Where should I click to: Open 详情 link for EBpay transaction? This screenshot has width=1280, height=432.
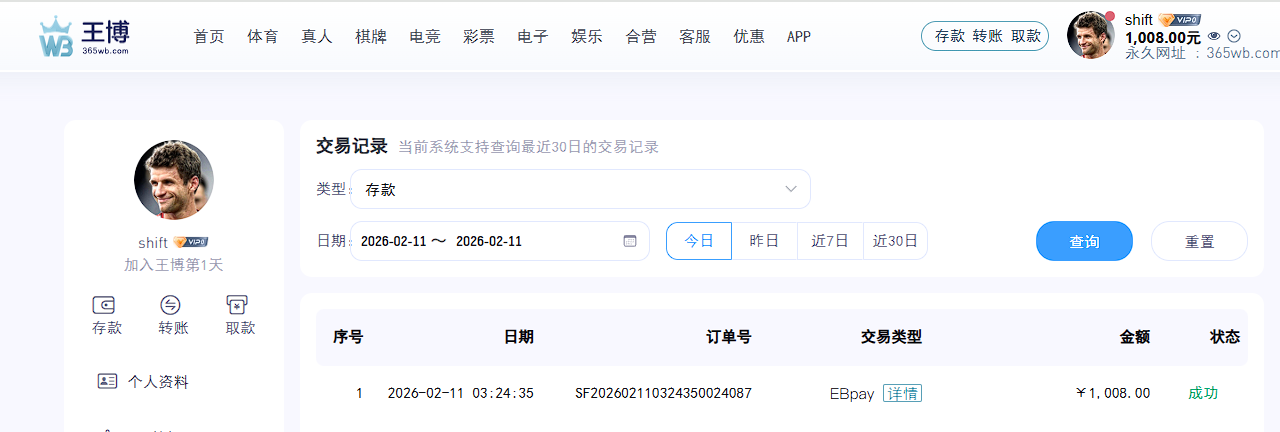[x=902, y=393]
